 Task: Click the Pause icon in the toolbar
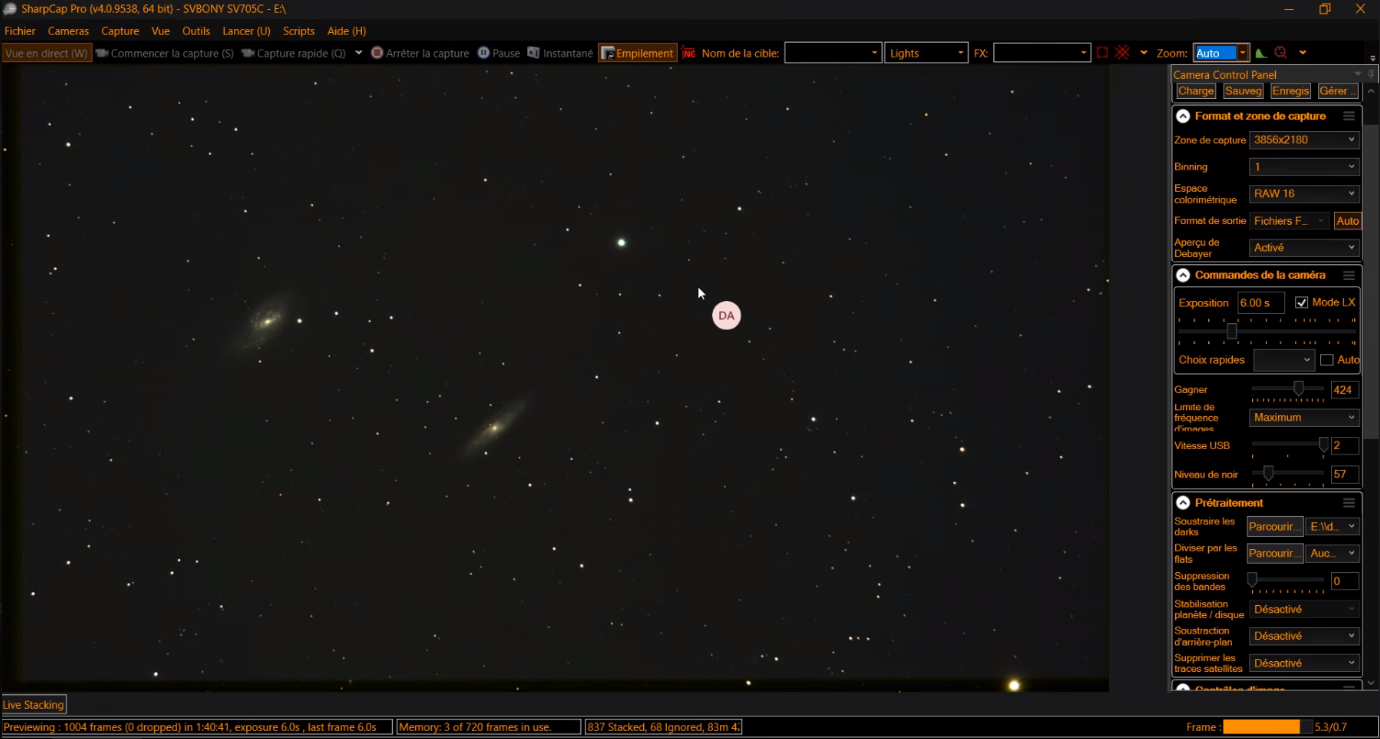(x=484, y=53)
